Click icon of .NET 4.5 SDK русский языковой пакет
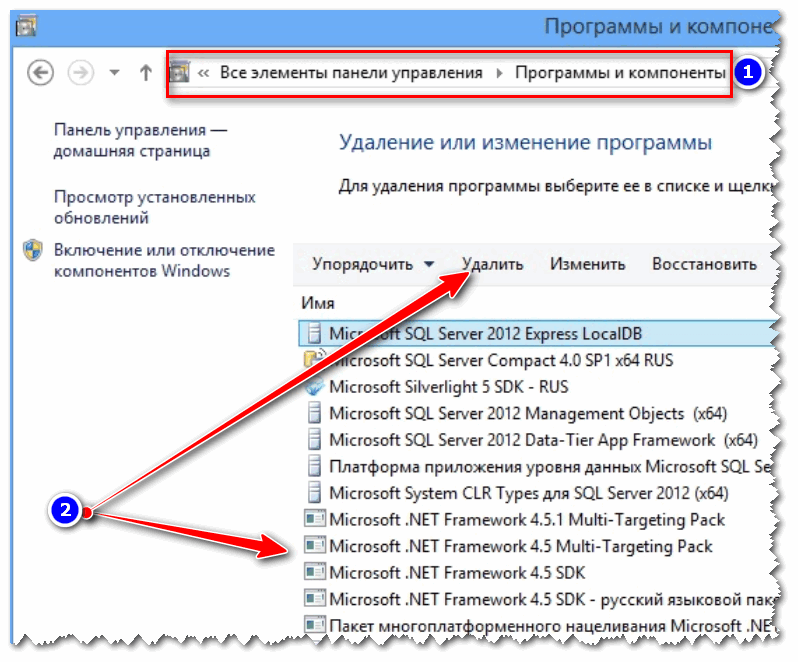The width and height of the screenshot is (798, 662). 315,598
